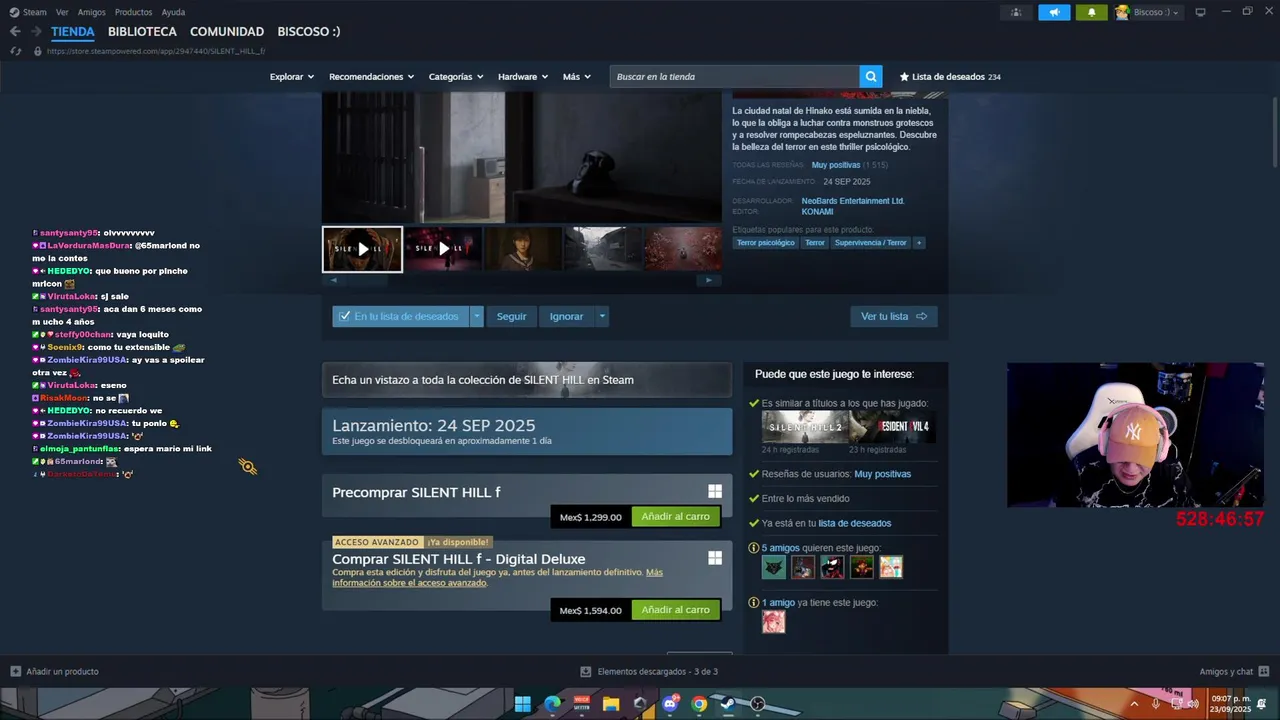Select the first SILENT HILL video thumbnail
This screenshot has width=1280, height=720.
(362, 249)
